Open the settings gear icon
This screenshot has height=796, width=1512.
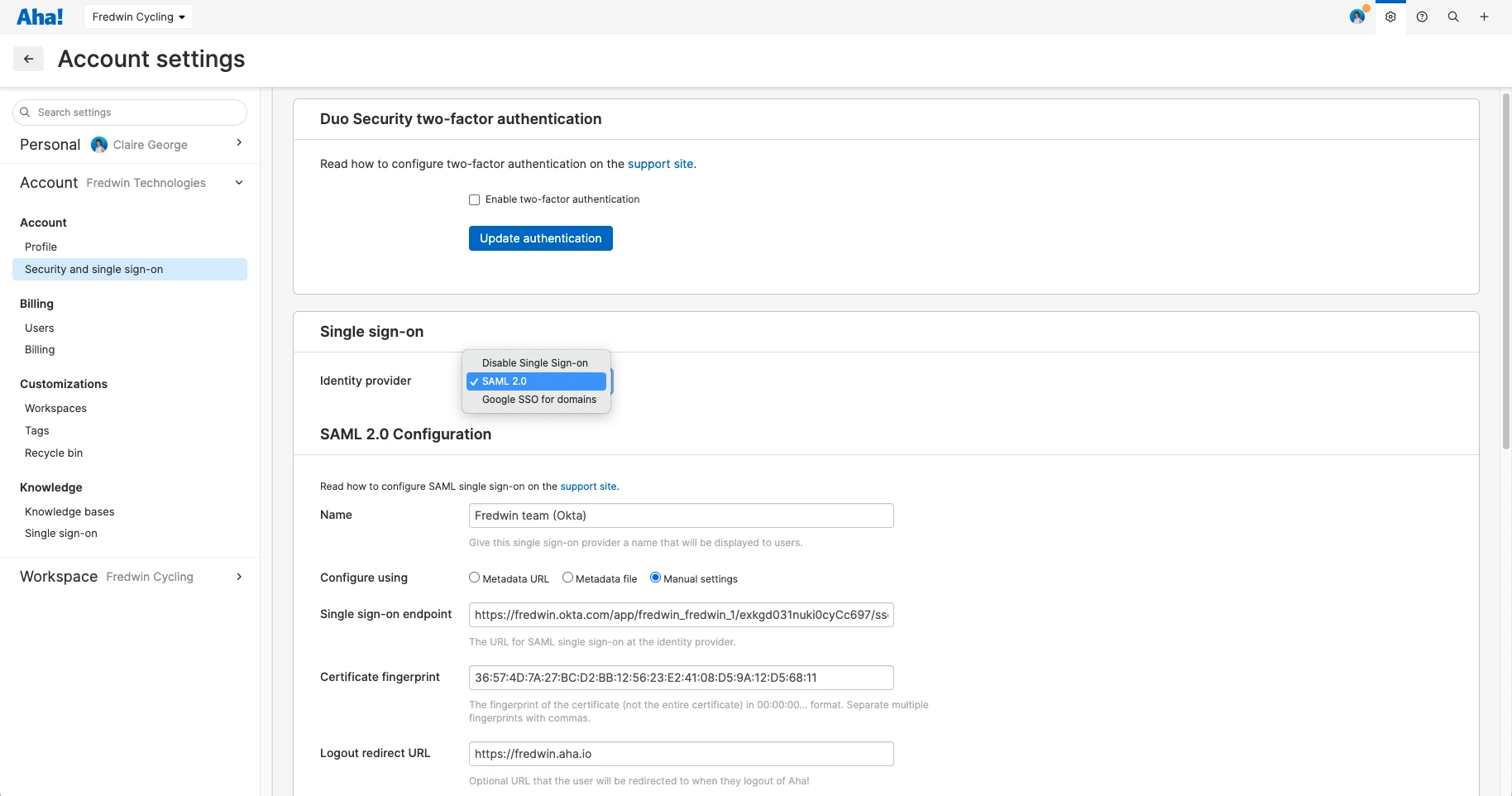pos(1390,17)
